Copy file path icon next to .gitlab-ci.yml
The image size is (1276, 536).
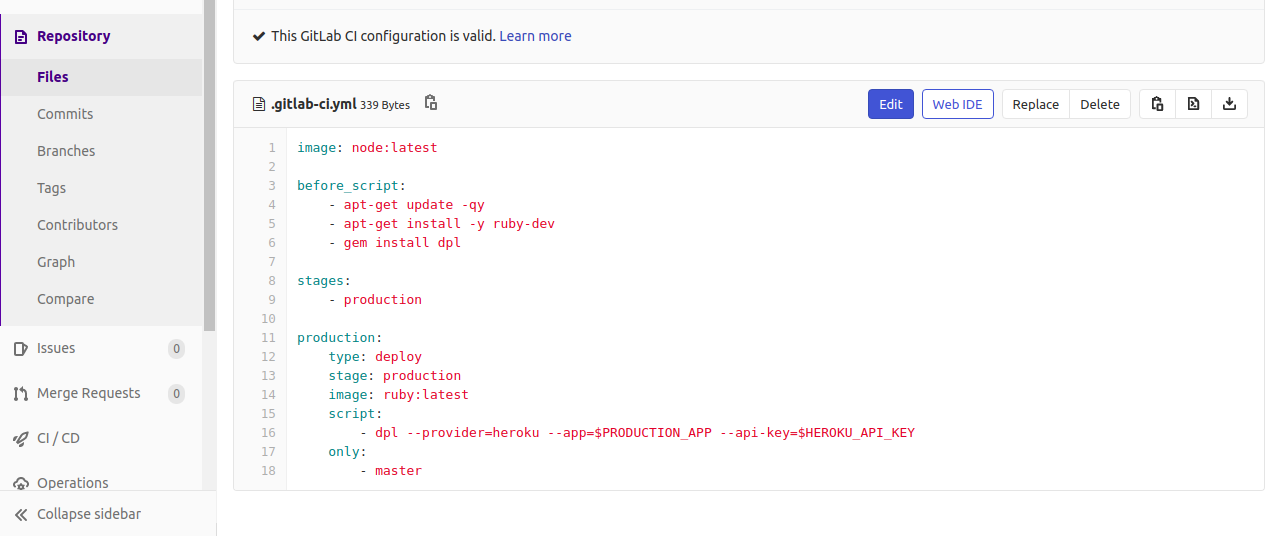point(431,103)
